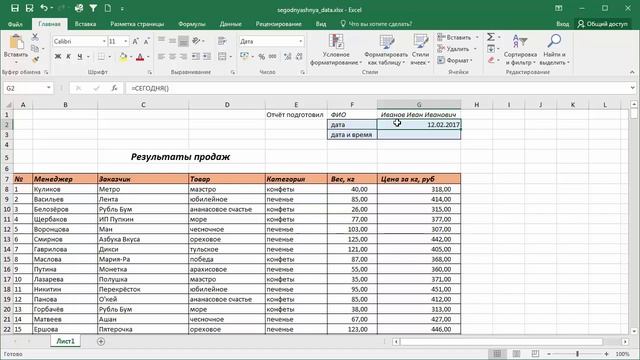Switch to the Формулы tab
The height and width of the screenshot is (360, 640).
tap(192, 24)
